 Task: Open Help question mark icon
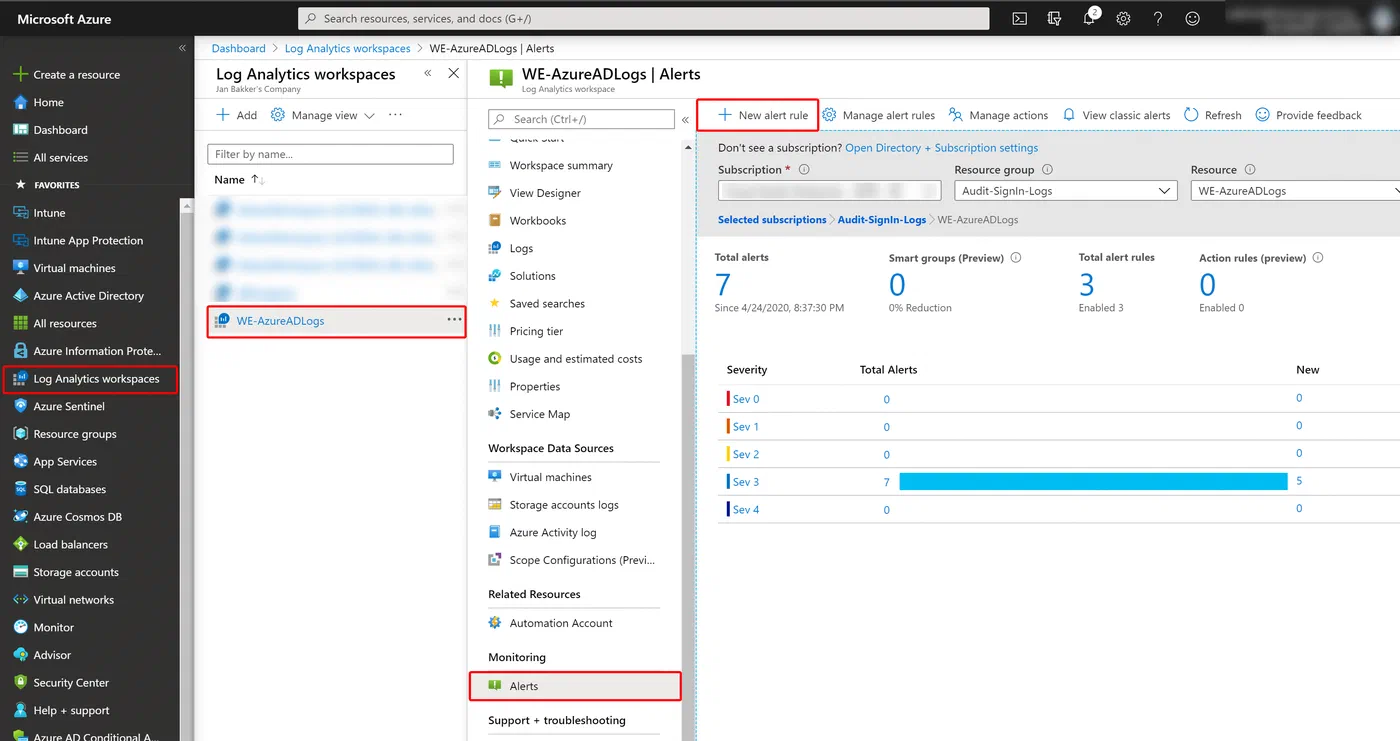click(1158, 18)
